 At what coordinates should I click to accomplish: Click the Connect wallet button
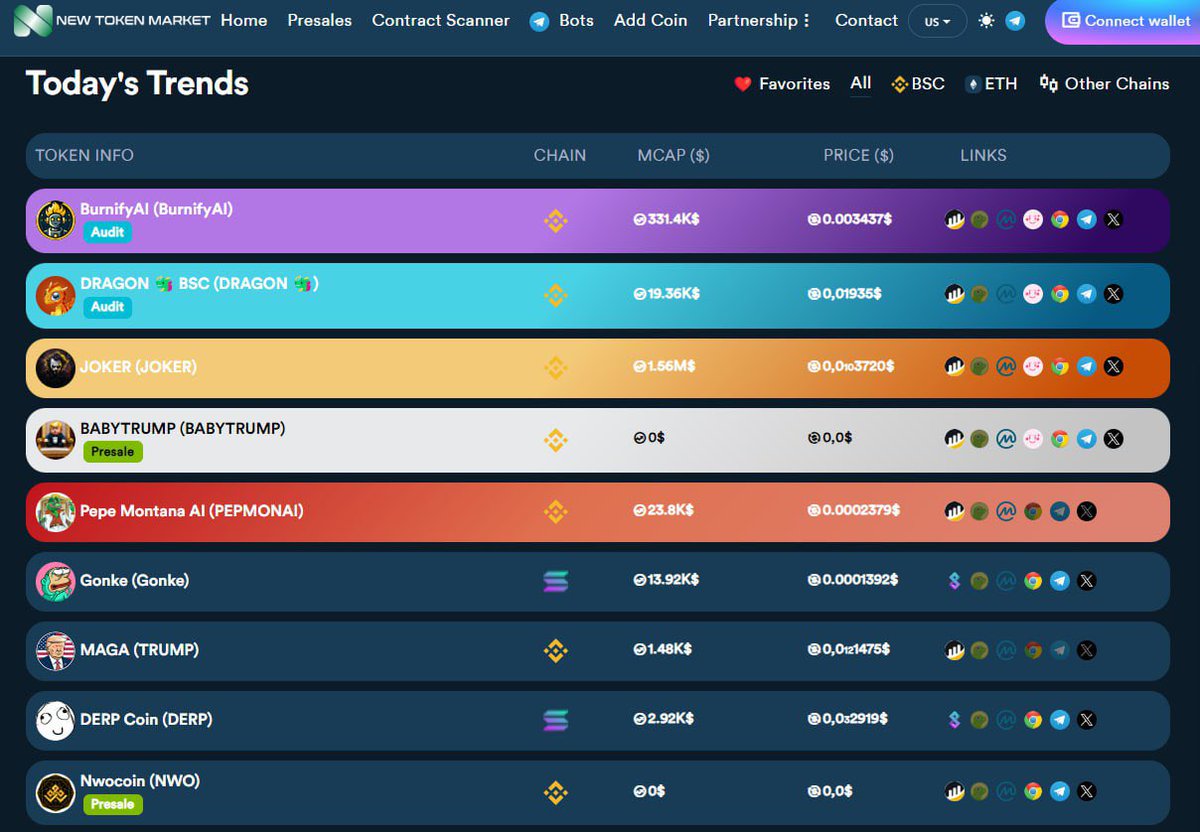point(1125,21)
